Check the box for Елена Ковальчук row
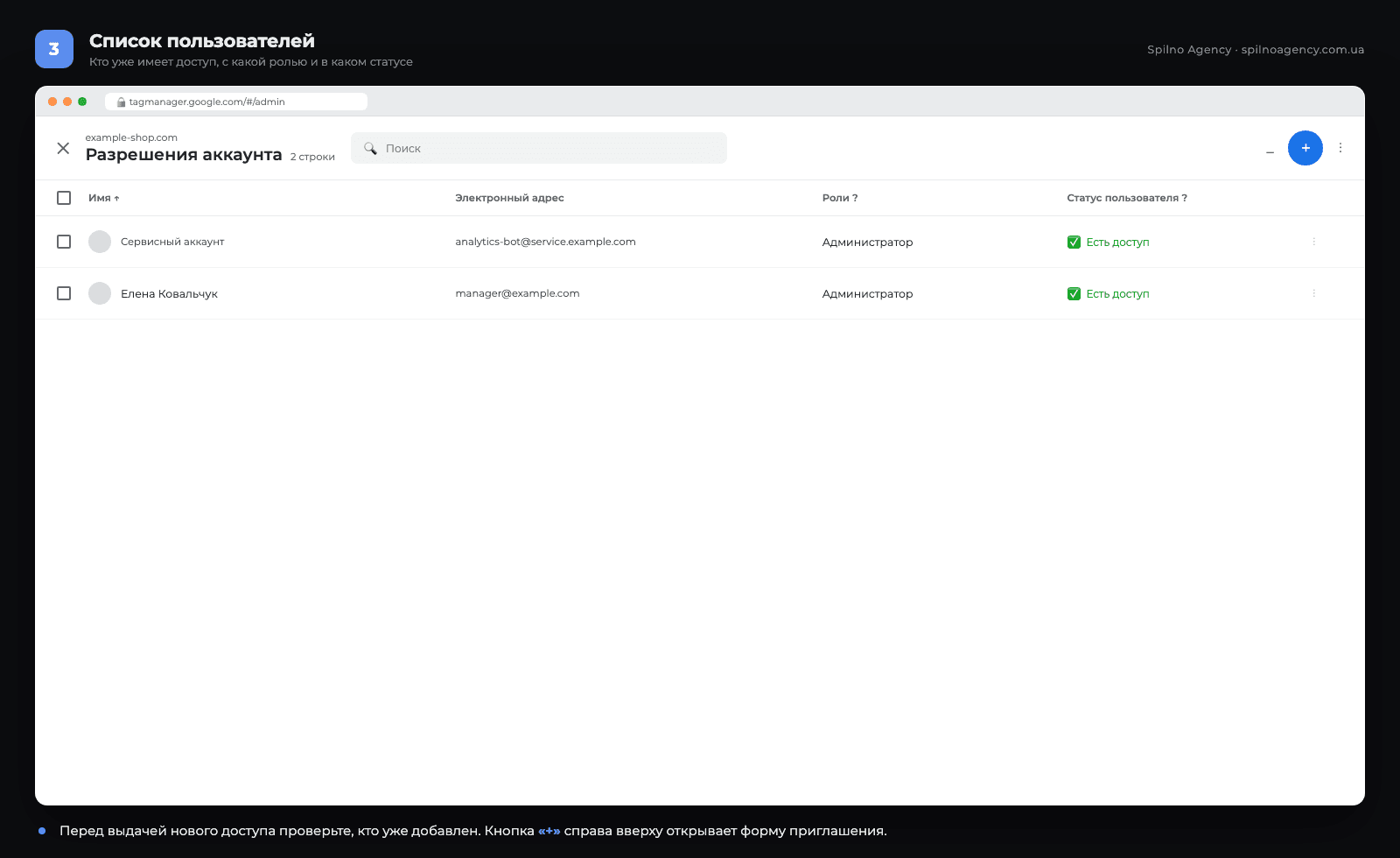The image size is (1400, 858). pyautogui.click(x=64, y=293)
